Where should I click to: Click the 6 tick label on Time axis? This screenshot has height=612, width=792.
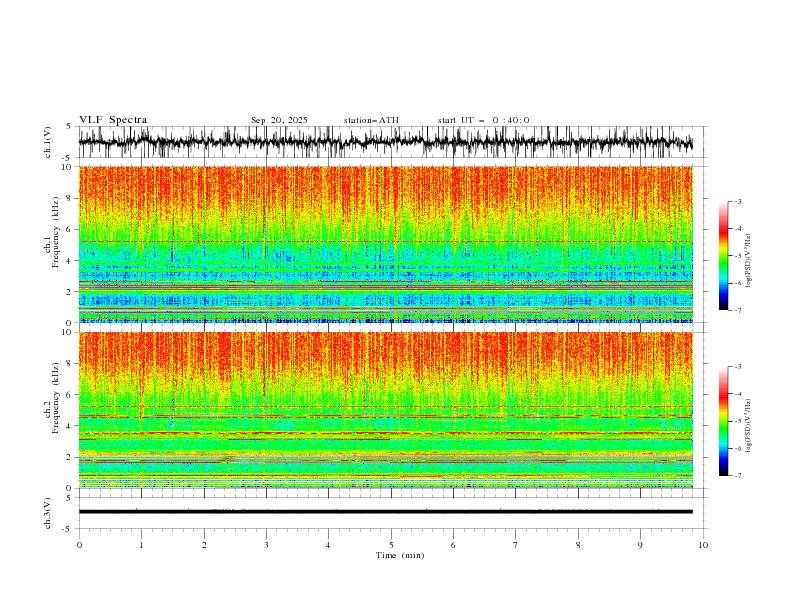453,545
